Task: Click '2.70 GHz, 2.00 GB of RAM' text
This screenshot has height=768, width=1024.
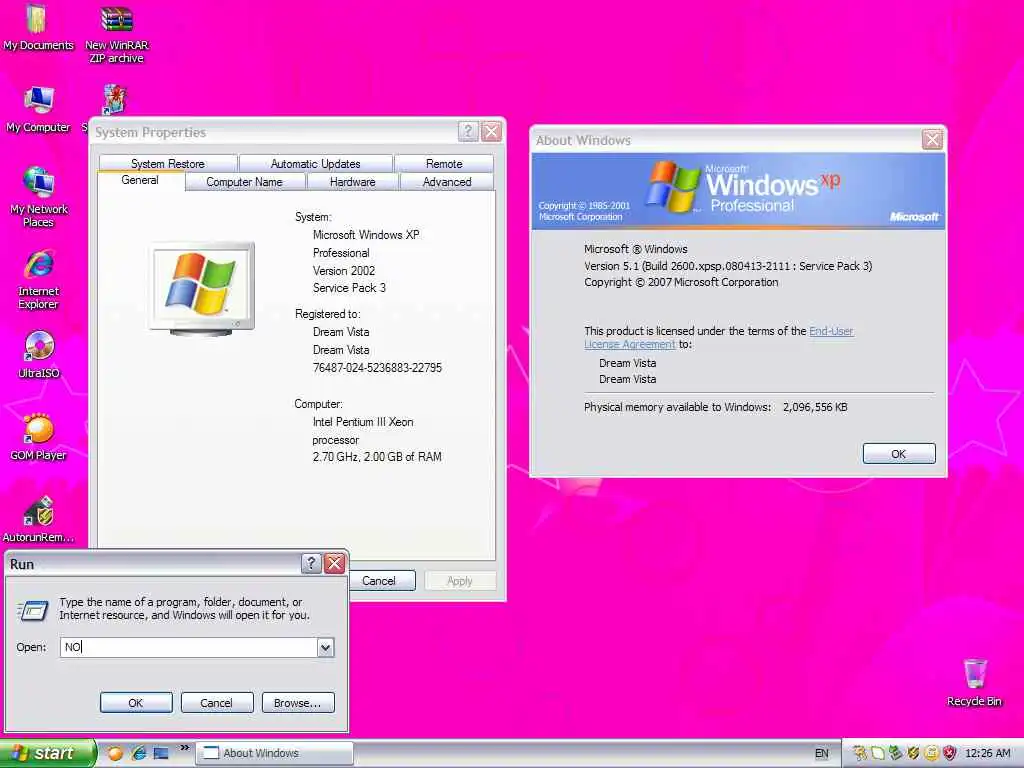Action: coord(377,456)
